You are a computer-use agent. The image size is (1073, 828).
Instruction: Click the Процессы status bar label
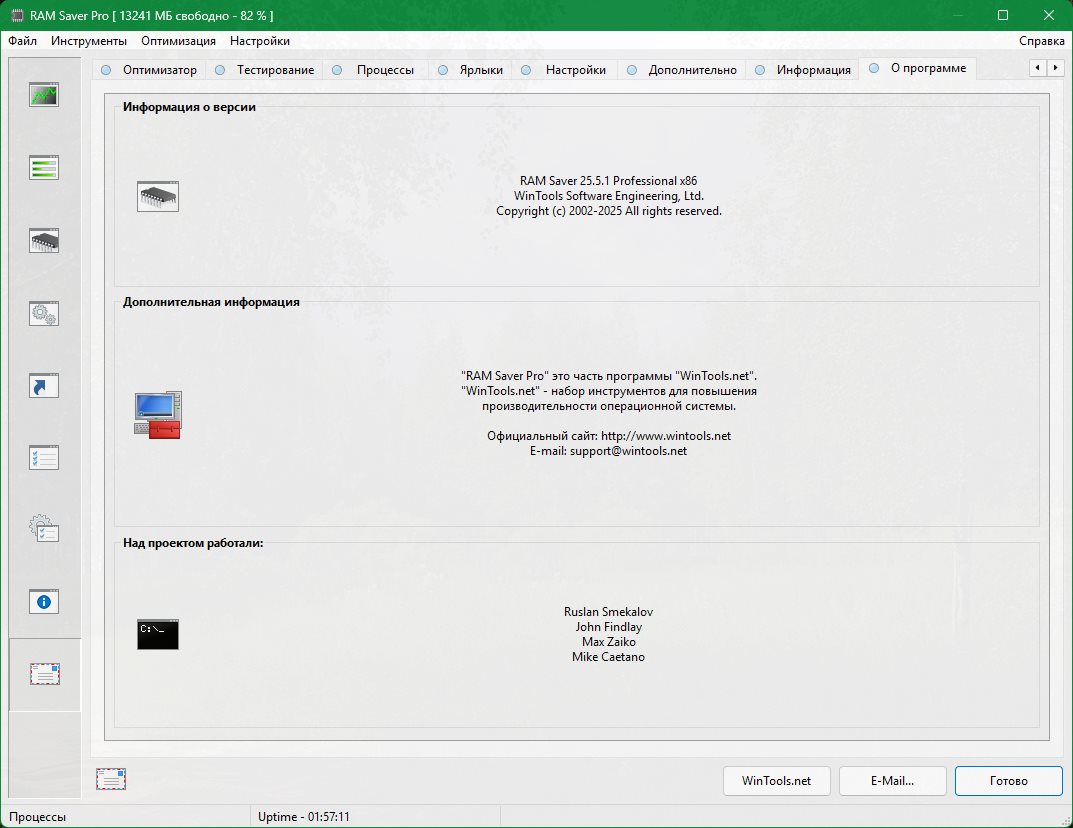pos(38,817)
